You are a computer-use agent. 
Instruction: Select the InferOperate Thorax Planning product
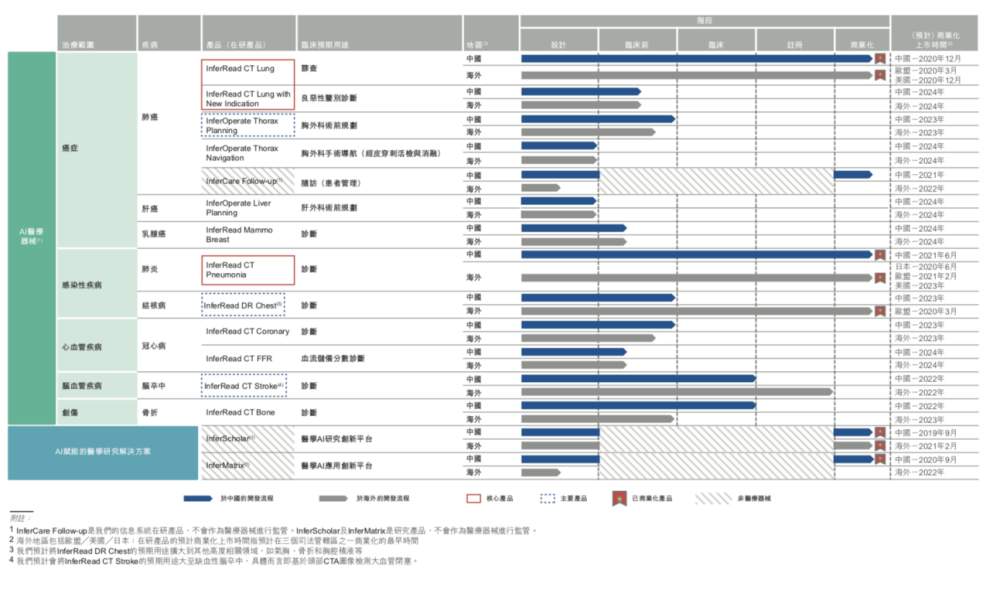248,125
